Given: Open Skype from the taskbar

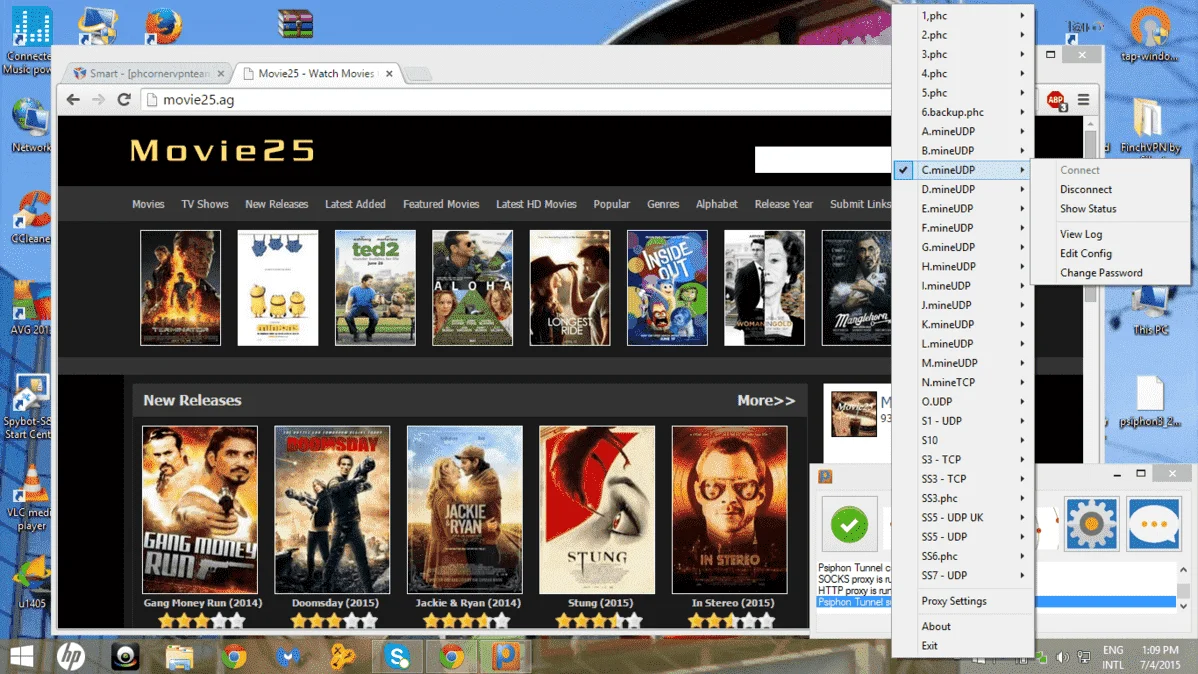Looking at the screenshot, I should (x=397, y=656).
